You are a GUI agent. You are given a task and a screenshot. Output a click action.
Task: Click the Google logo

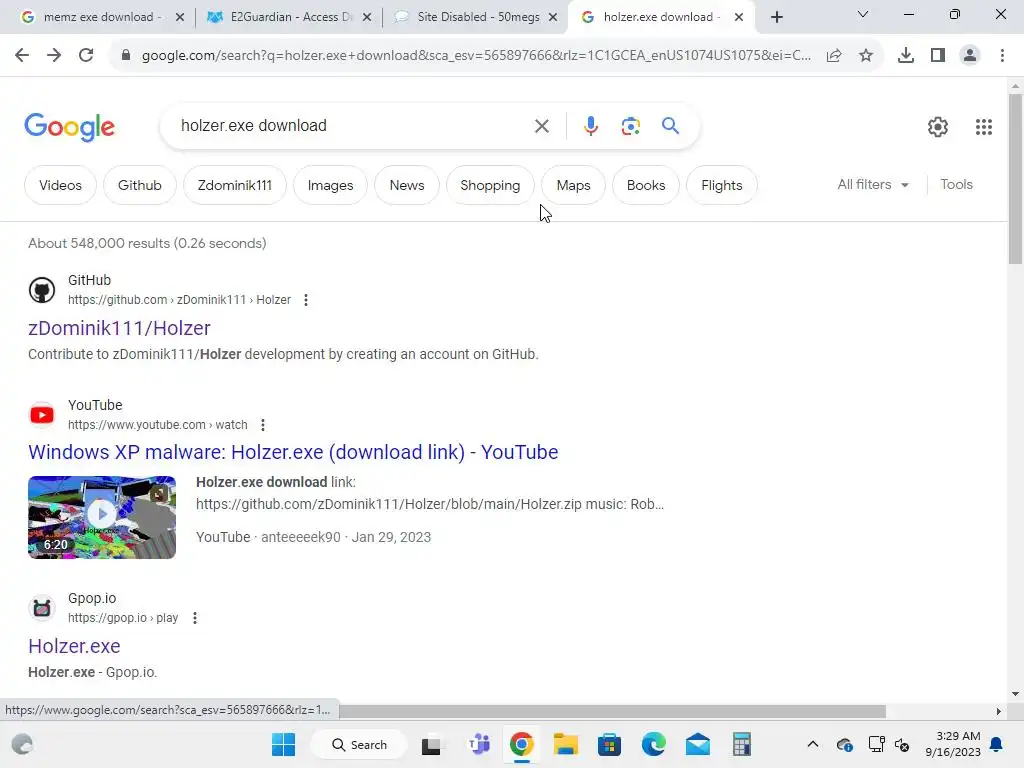point(69,127)
